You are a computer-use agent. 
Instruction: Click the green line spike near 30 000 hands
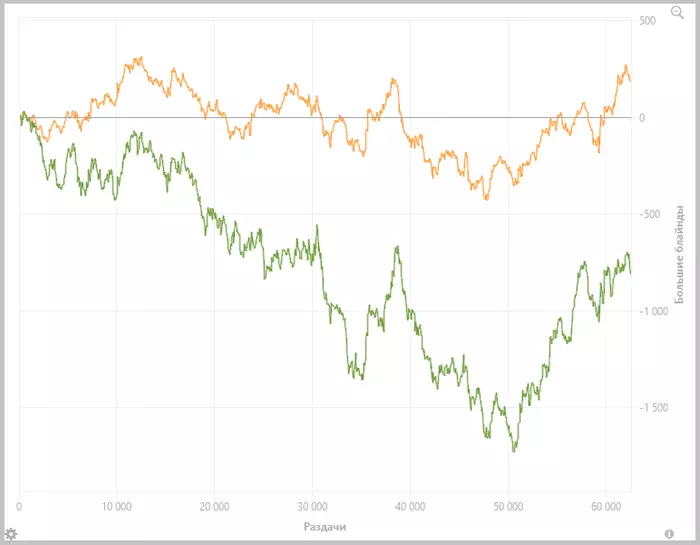(317, 226)
